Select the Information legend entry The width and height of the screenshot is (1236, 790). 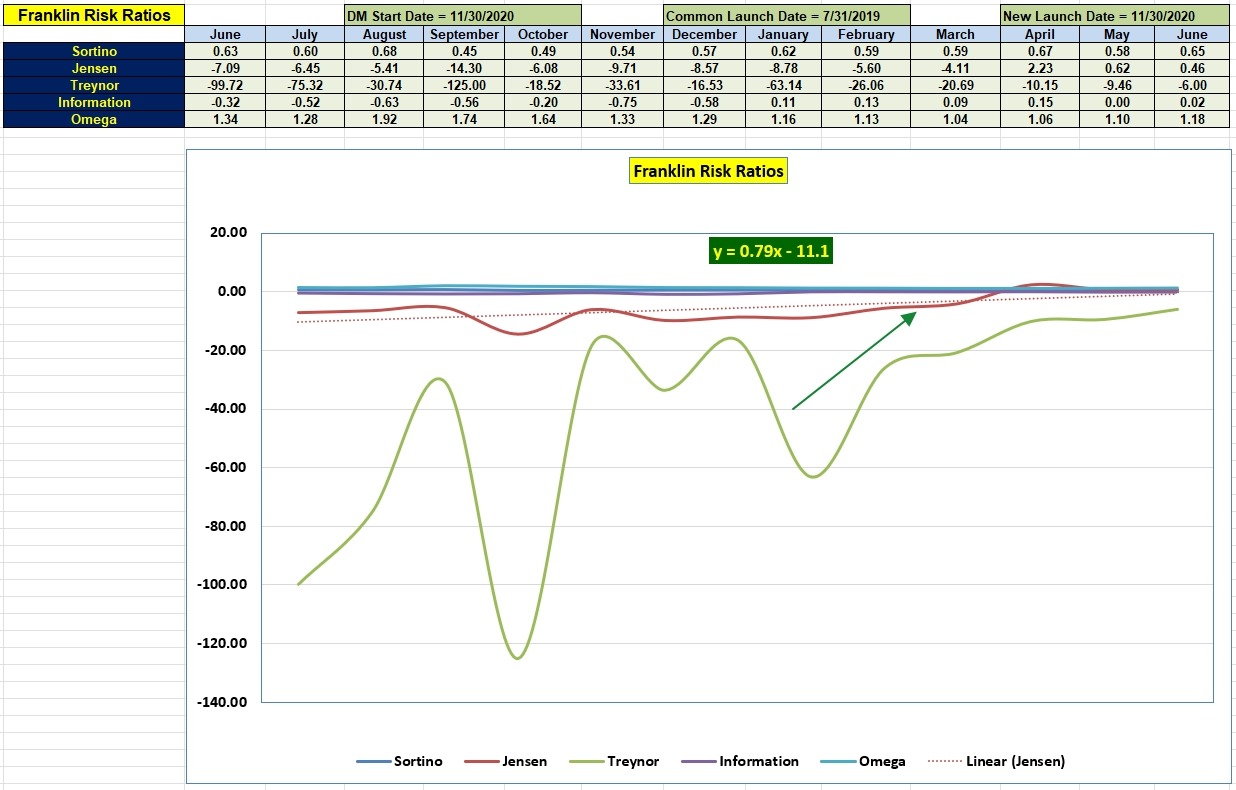[739, 761]
